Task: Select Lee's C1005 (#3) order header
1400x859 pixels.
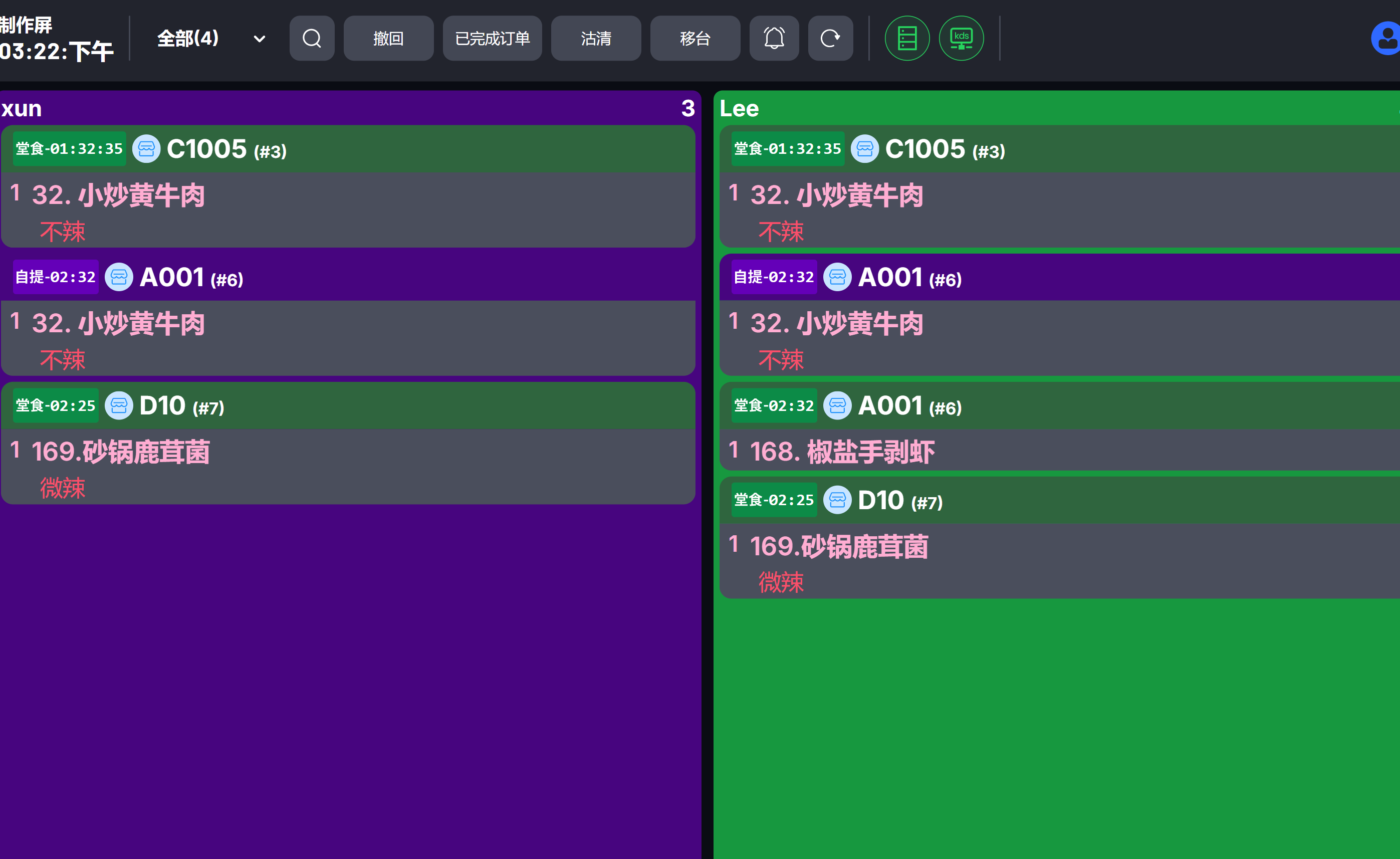Action: (x=1060, y=149)
